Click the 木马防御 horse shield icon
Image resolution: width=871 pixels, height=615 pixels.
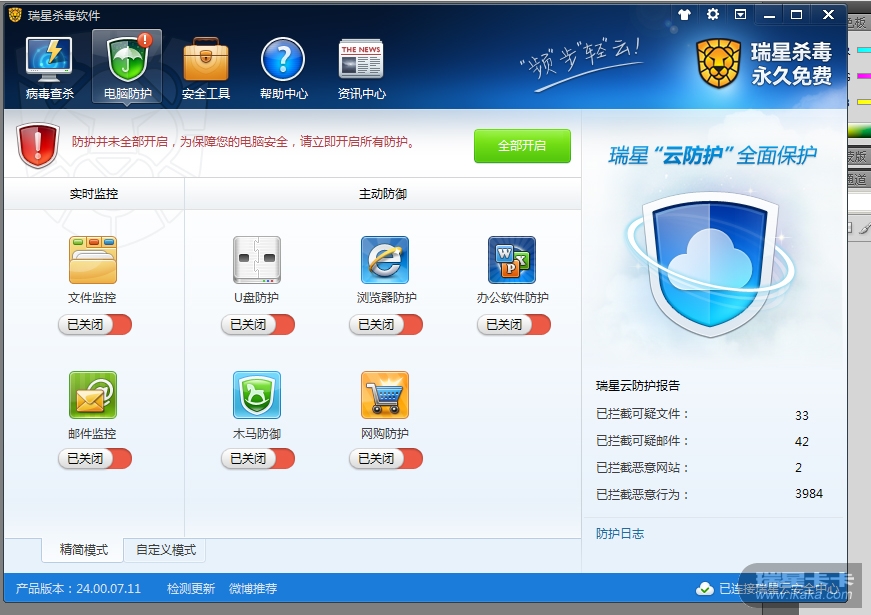[x=257, y=395]
